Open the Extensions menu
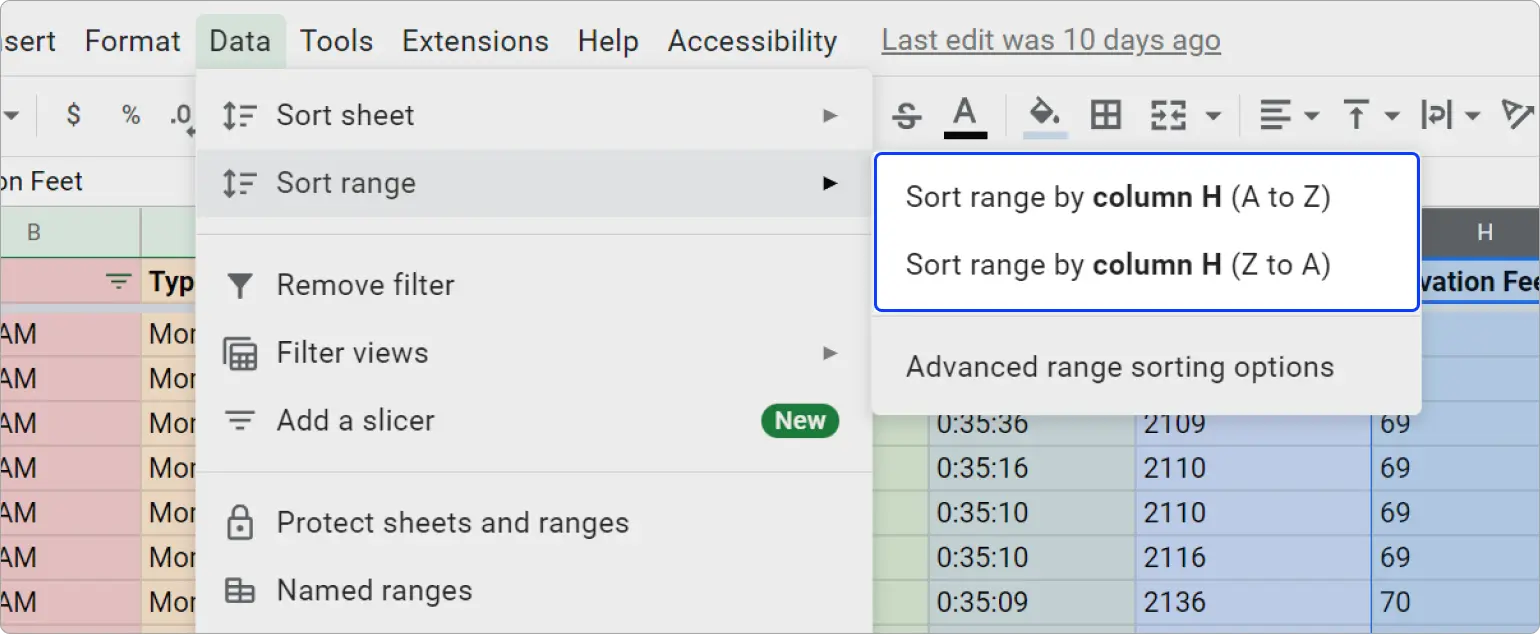Viewport: 1540px width, 634px height. (475, 40)
